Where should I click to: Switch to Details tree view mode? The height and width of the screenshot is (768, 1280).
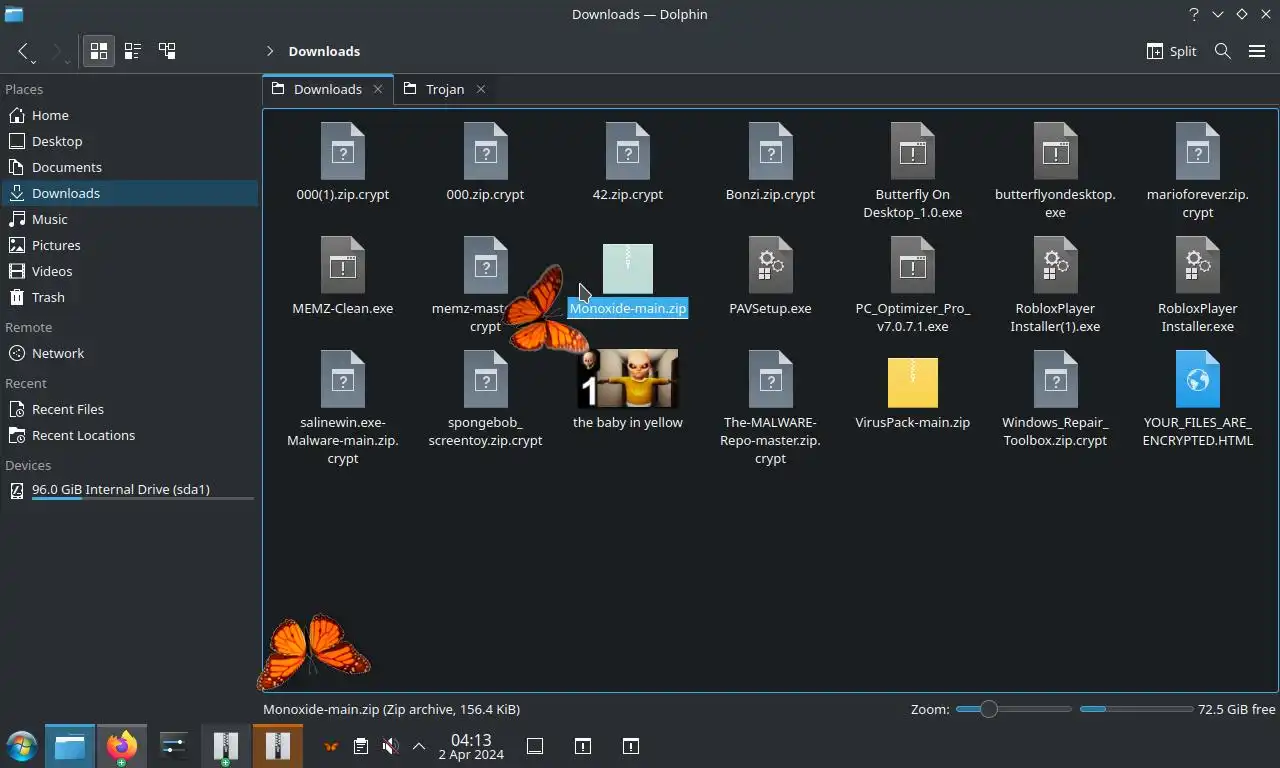click(167, 51)
